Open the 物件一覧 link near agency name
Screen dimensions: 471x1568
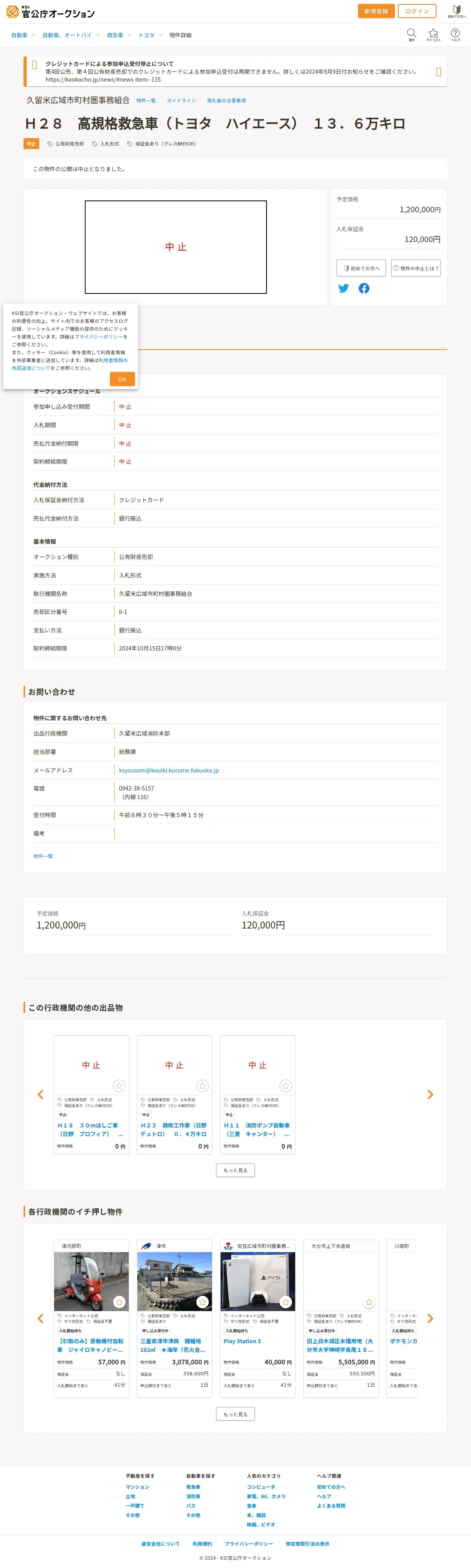tap(146, 100)
